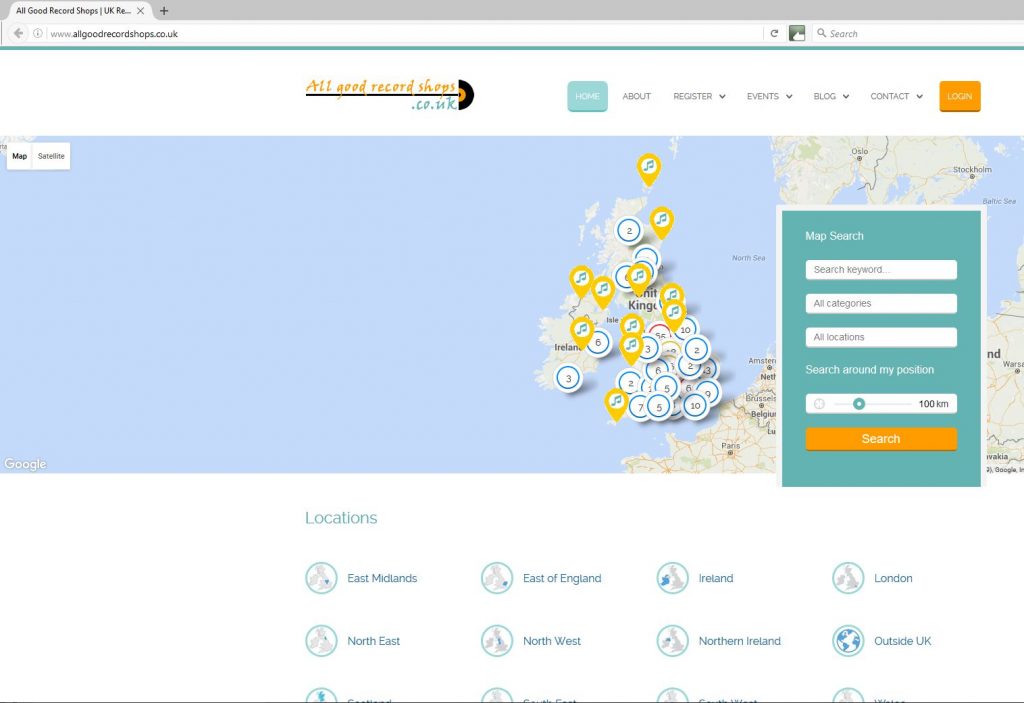This screenshot has height=703, width=1024.
Task: Click the Google logo on the map
Action: (25, 464)
